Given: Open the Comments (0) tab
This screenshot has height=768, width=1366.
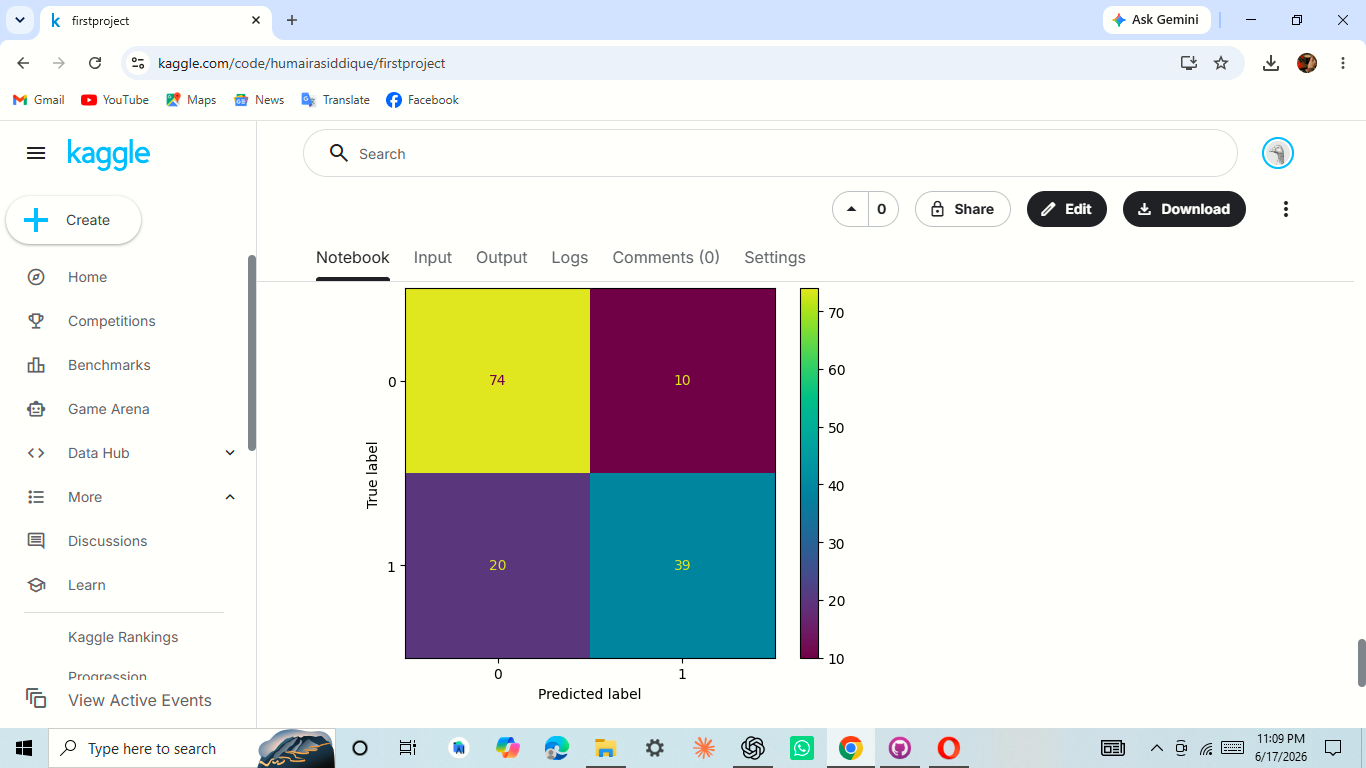Looking at the screenshot, I should 666,257.
